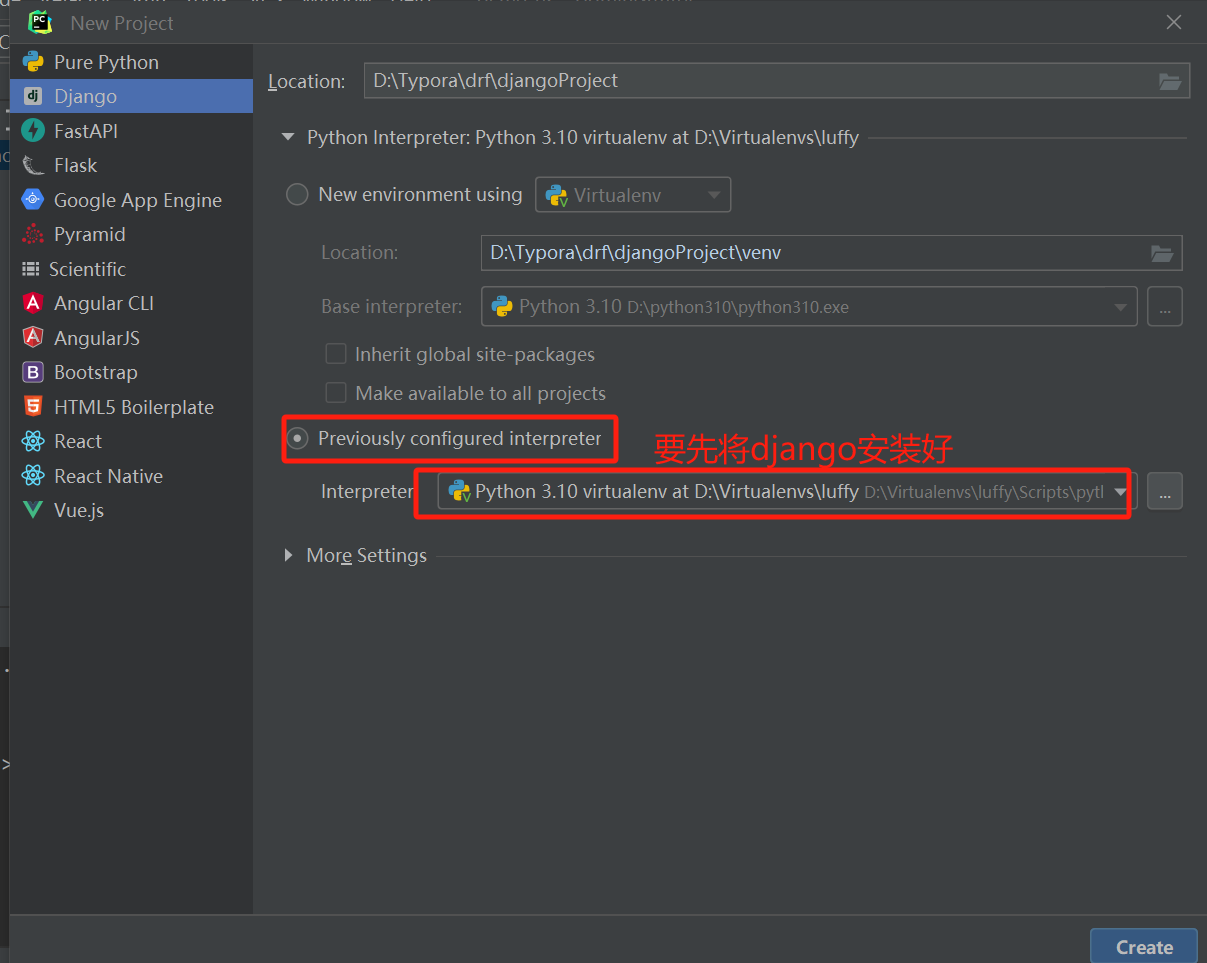Select New environment using radio button
Viewport: 1207px width, 963px height.
pyautogui.click(x=297, y=195)
